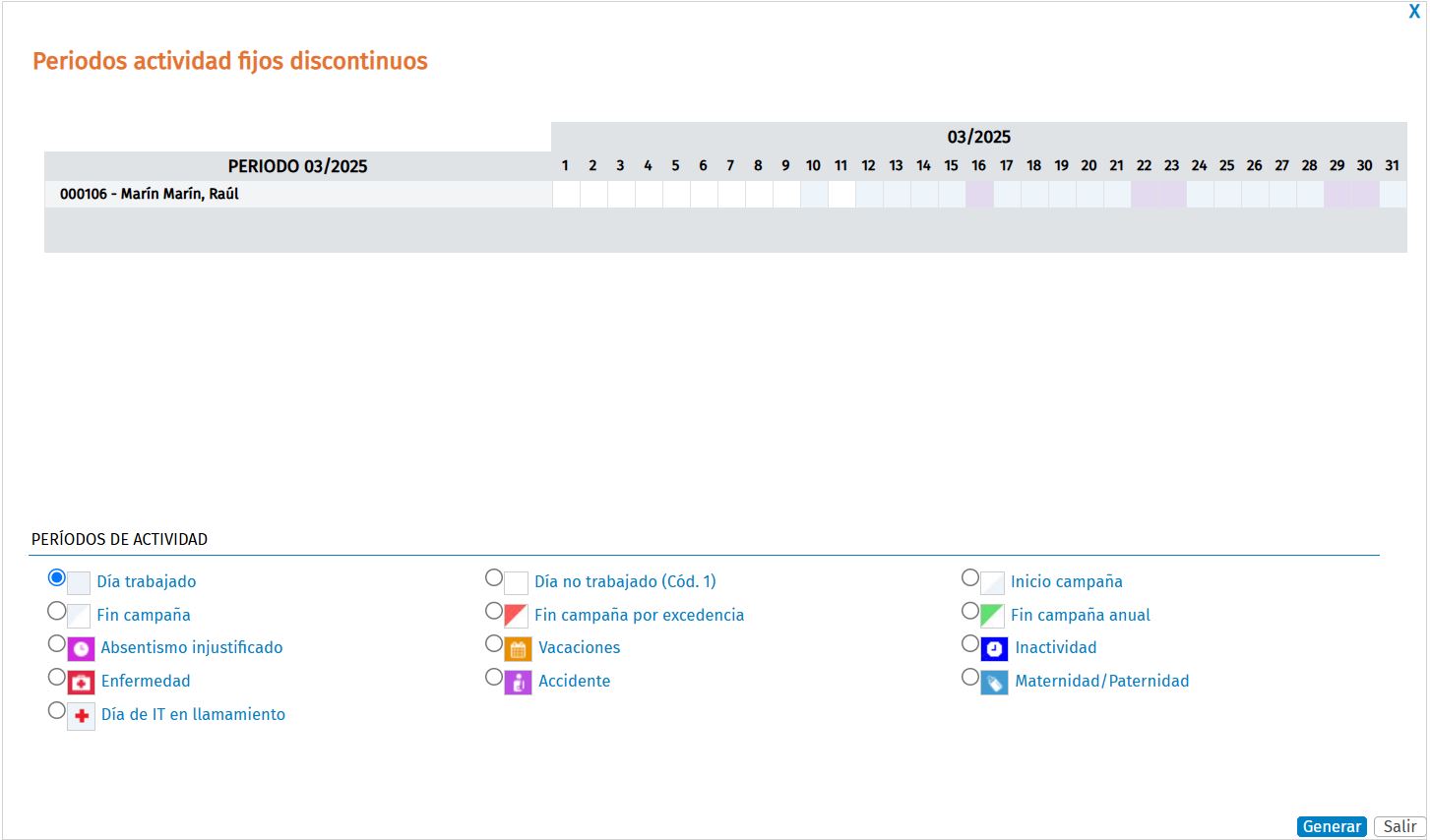Select the Día no trabajado radio button
1430x840 pixels.
[494, 577]
